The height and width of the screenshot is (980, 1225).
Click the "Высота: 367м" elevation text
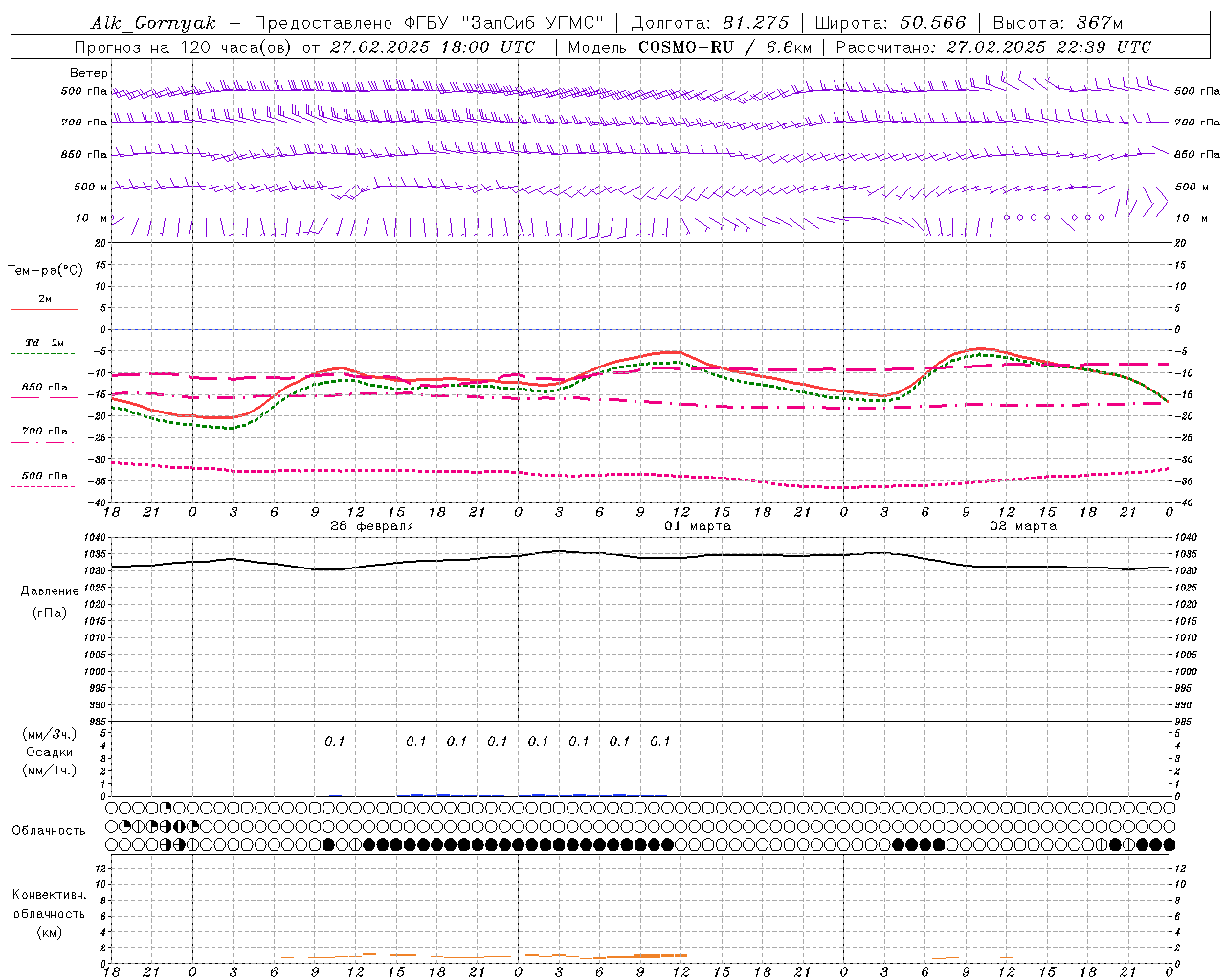pos(1058,23)
